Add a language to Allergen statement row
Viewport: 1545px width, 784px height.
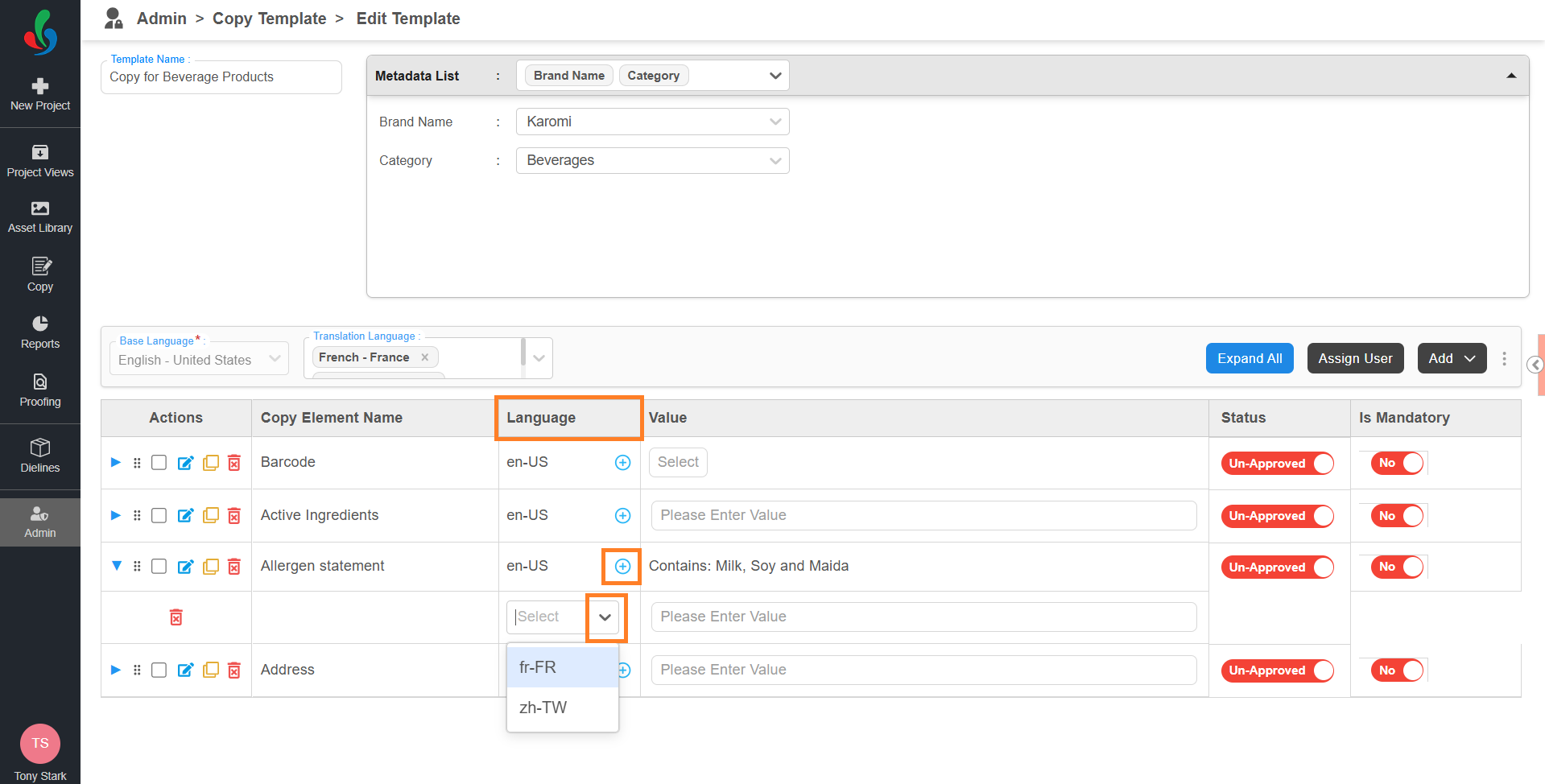(x=622, y=567)
